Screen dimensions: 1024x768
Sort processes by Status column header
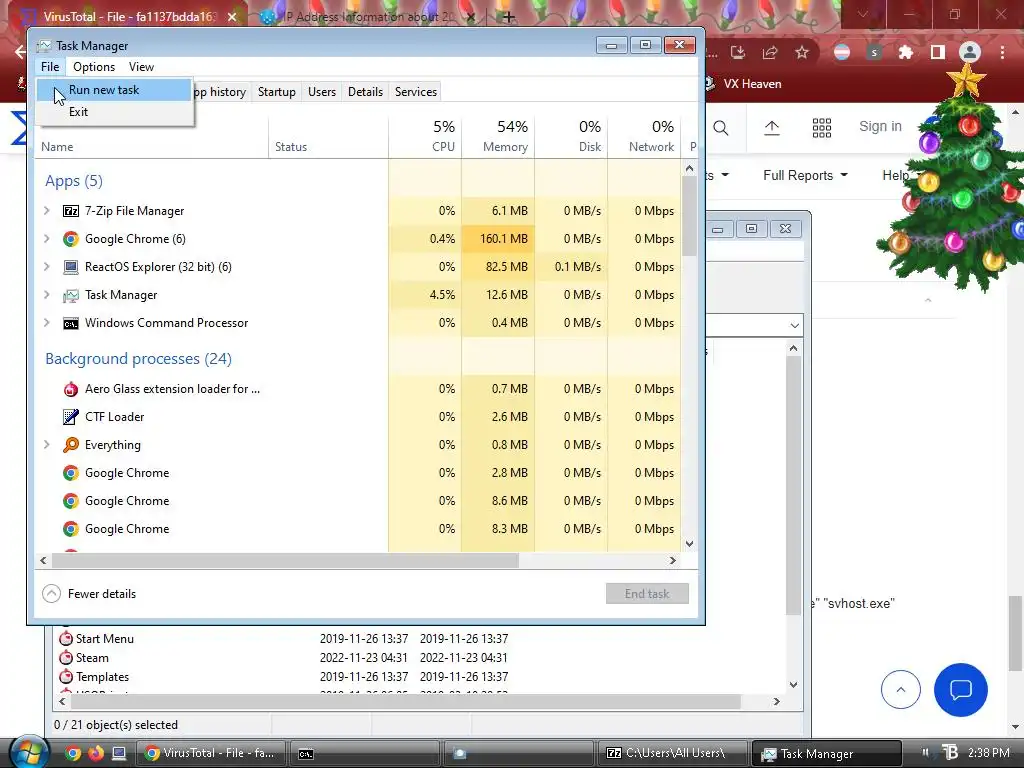(x=328, y=136)
